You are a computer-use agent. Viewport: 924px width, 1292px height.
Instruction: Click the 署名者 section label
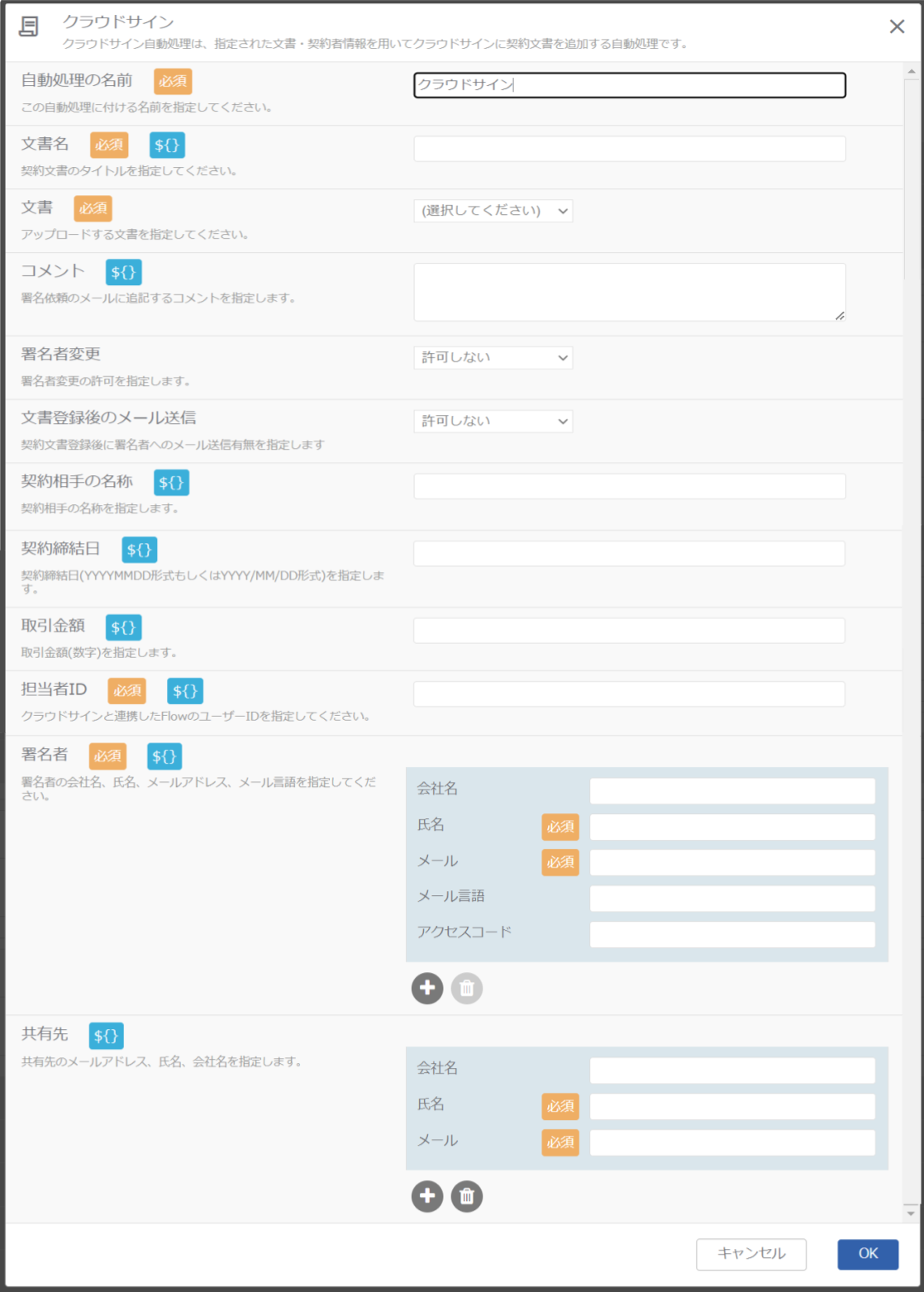point(45,755)
